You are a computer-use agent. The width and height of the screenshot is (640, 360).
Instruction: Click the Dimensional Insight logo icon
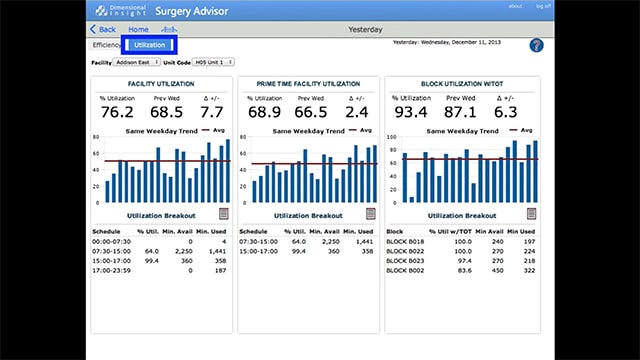[101, 11]
